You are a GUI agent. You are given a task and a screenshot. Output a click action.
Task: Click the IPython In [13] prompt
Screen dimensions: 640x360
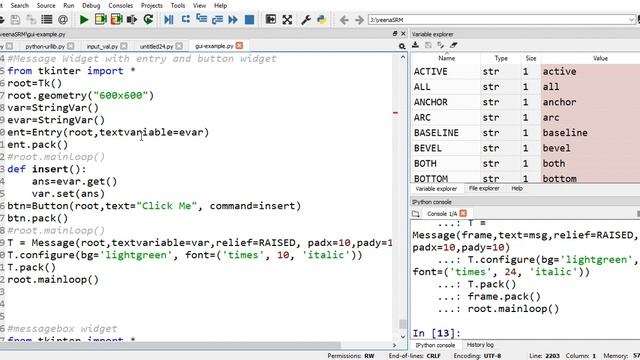click(436, 333)
